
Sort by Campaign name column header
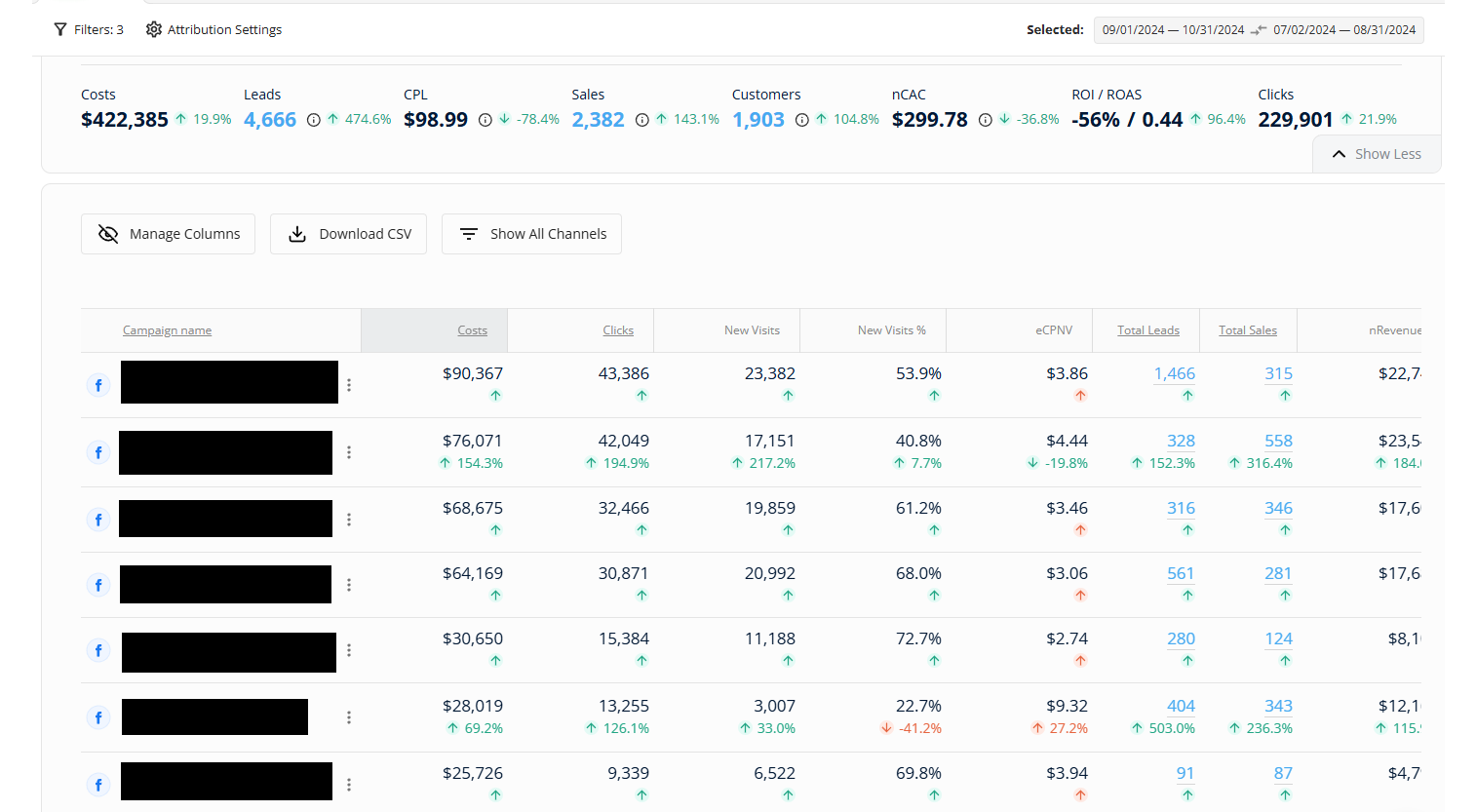click(167, 330)
